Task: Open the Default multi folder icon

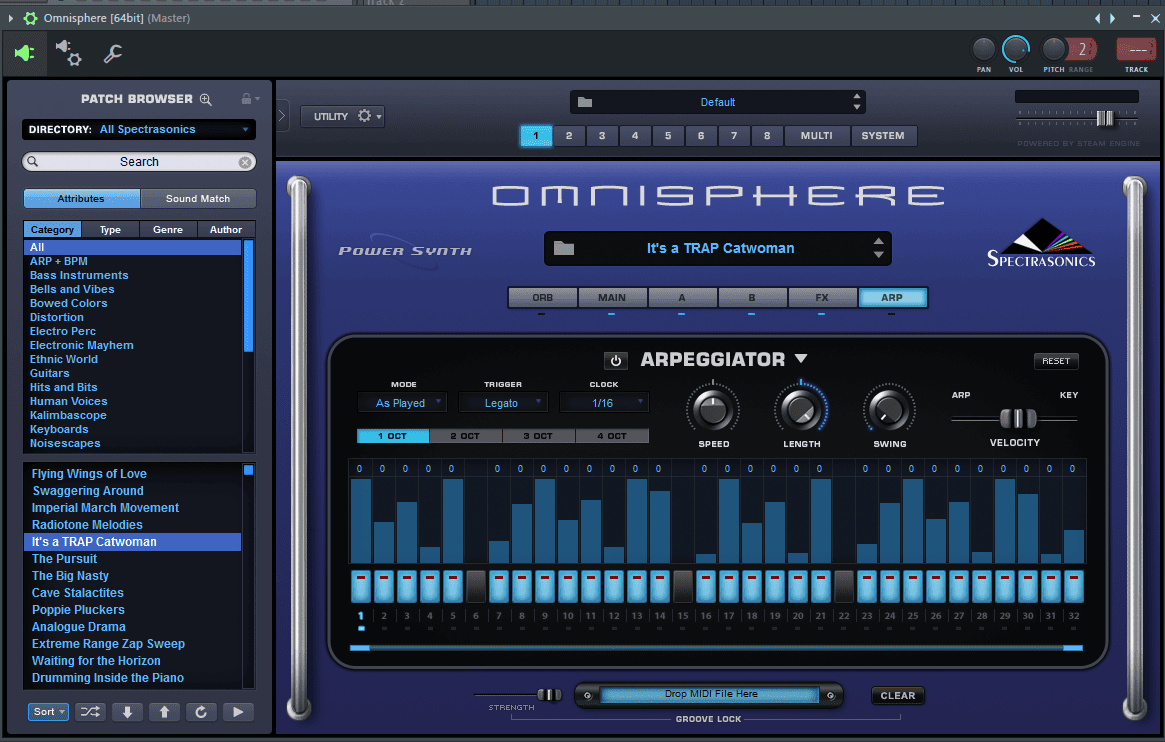Action: tap(585, 102)
